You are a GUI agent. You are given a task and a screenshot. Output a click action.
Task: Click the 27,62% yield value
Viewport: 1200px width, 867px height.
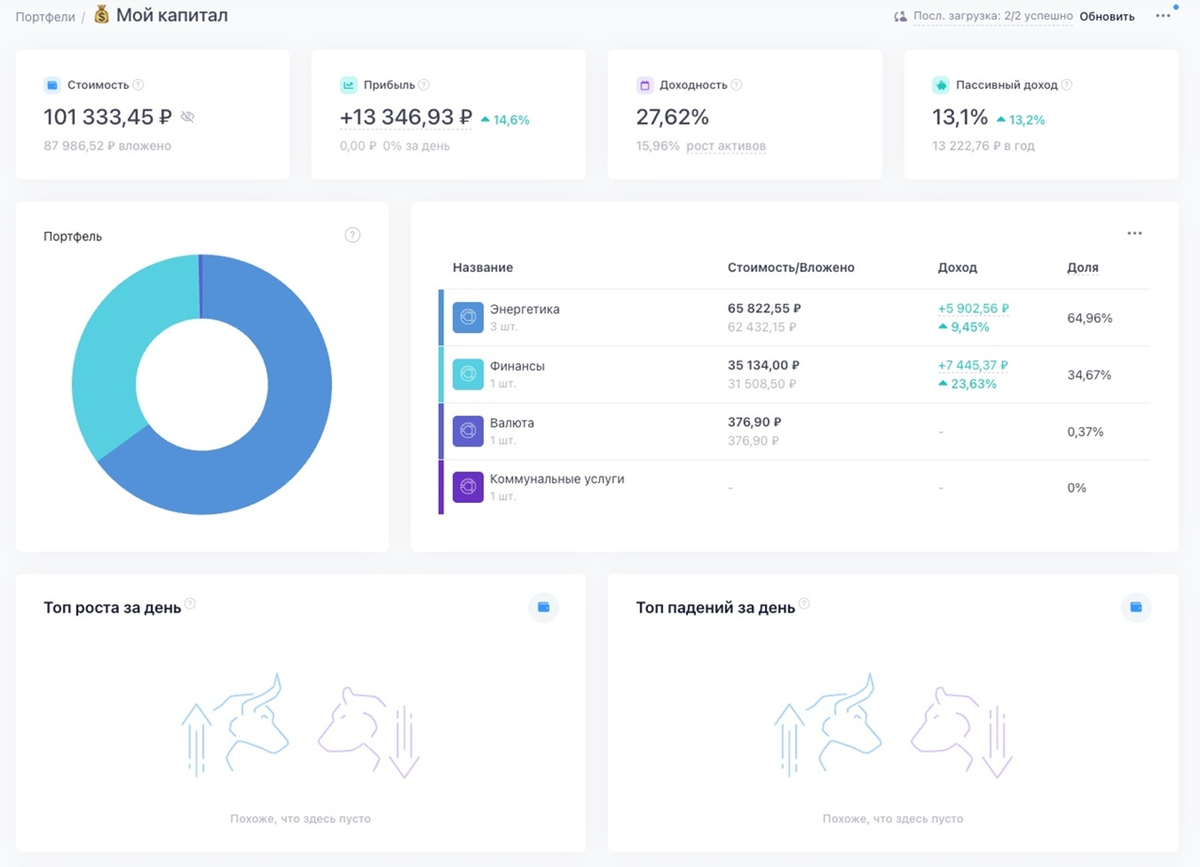pos(673,117)
